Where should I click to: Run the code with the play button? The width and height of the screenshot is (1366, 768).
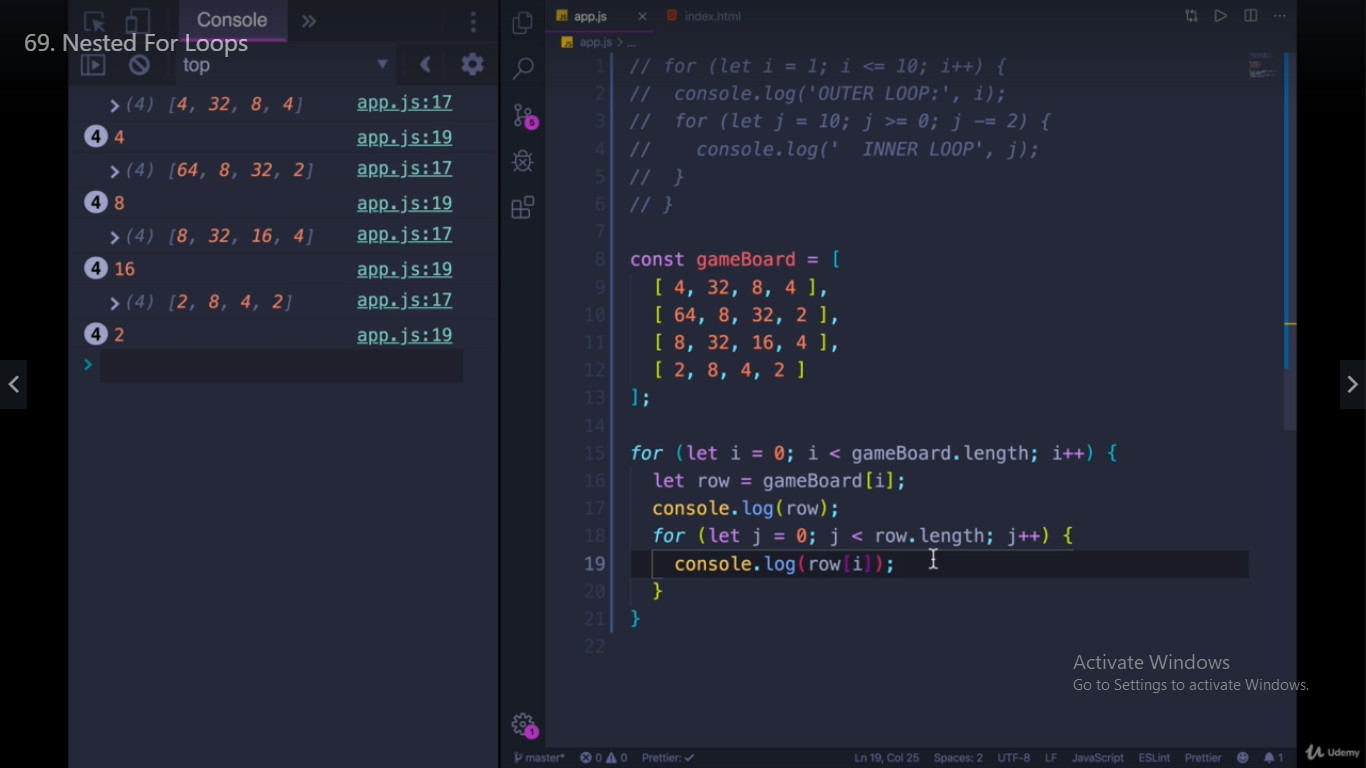[x=1221, y=15]
